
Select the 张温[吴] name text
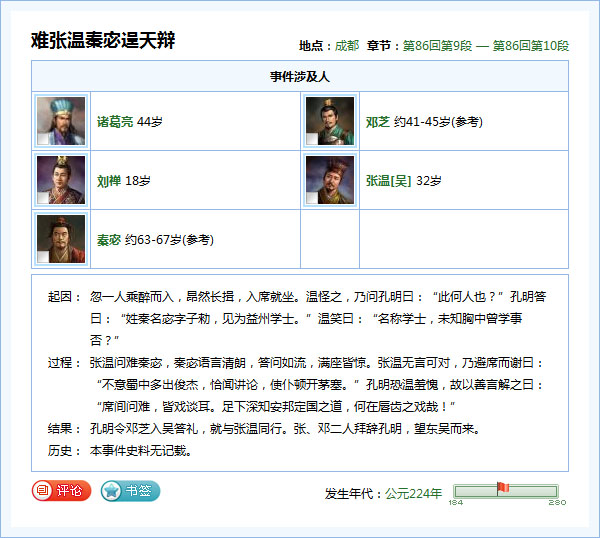(x=389, y=181)
